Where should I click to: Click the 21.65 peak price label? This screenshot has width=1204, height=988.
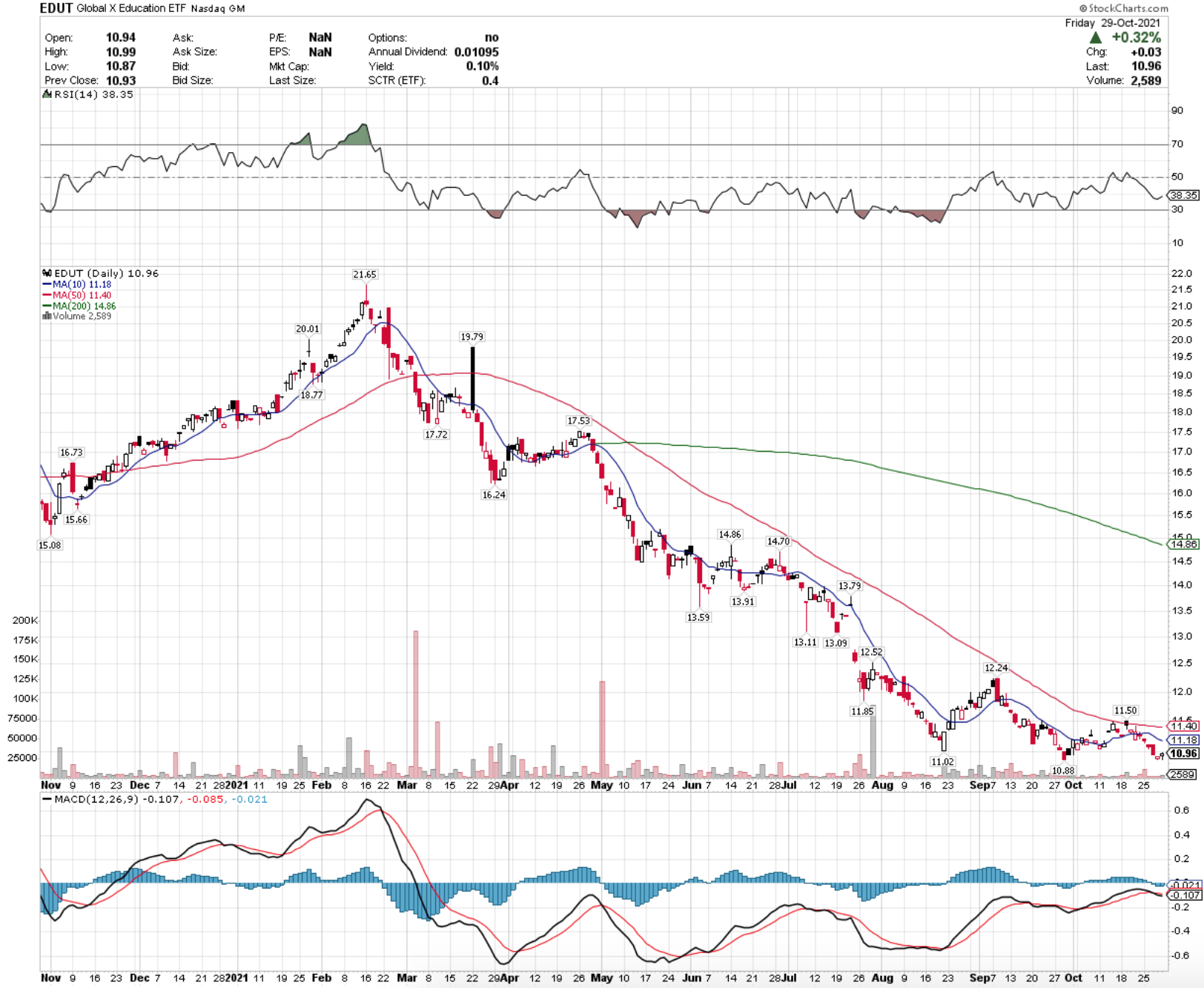click(x=365, y=274)
